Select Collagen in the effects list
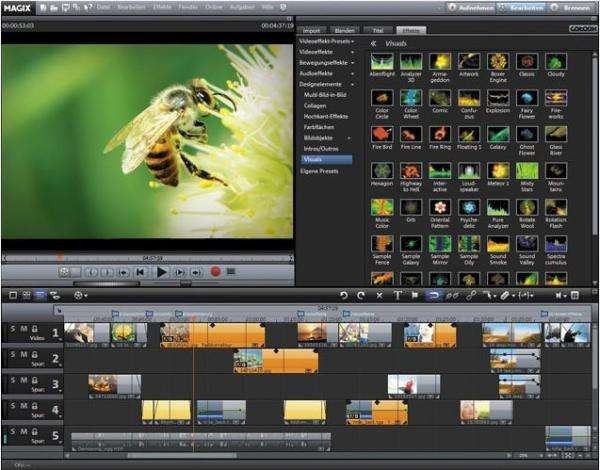The height and width of the screenshot is (470, 600). coord(315,105)
